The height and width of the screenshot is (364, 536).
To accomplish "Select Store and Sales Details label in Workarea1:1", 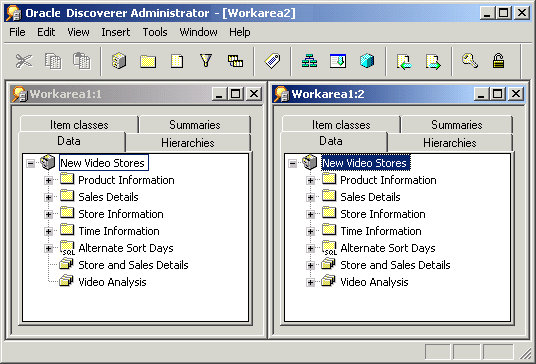I will (133, 265).
